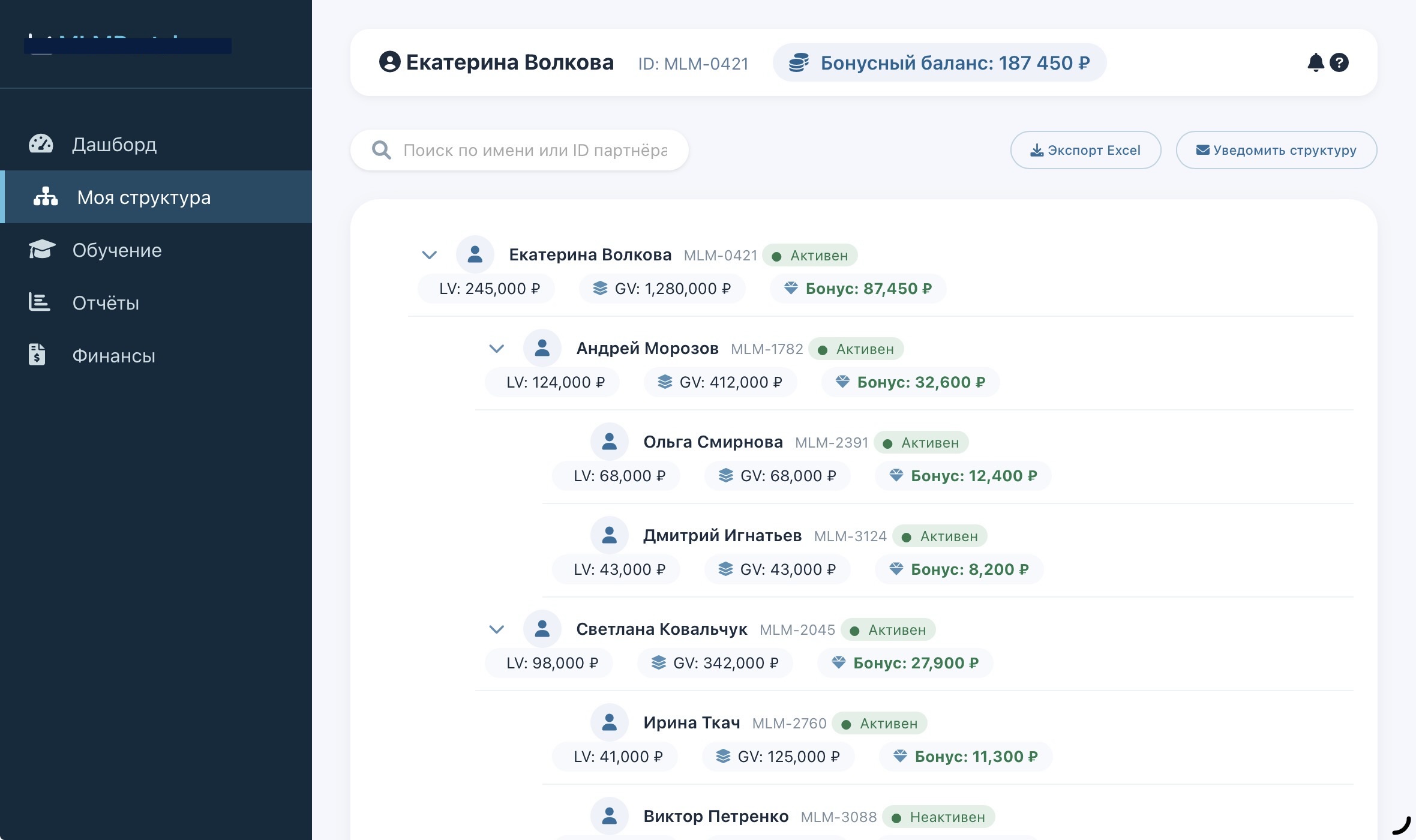Image resolution: width=1416 pixels, height=840 pixels.
Task: Click Дмитрий Игнатьев's avatar icon
Action: (609, 535)
